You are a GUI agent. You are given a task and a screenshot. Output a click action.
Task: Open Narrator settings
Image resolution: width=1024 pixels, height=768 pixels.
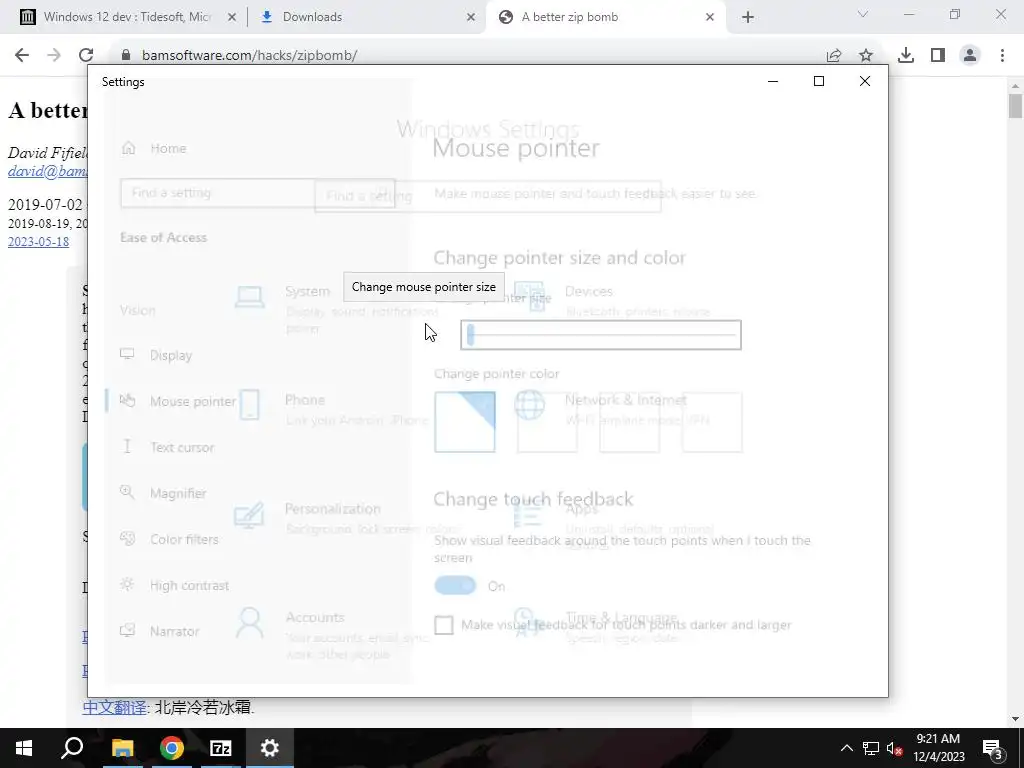click(x=159, y=632)
